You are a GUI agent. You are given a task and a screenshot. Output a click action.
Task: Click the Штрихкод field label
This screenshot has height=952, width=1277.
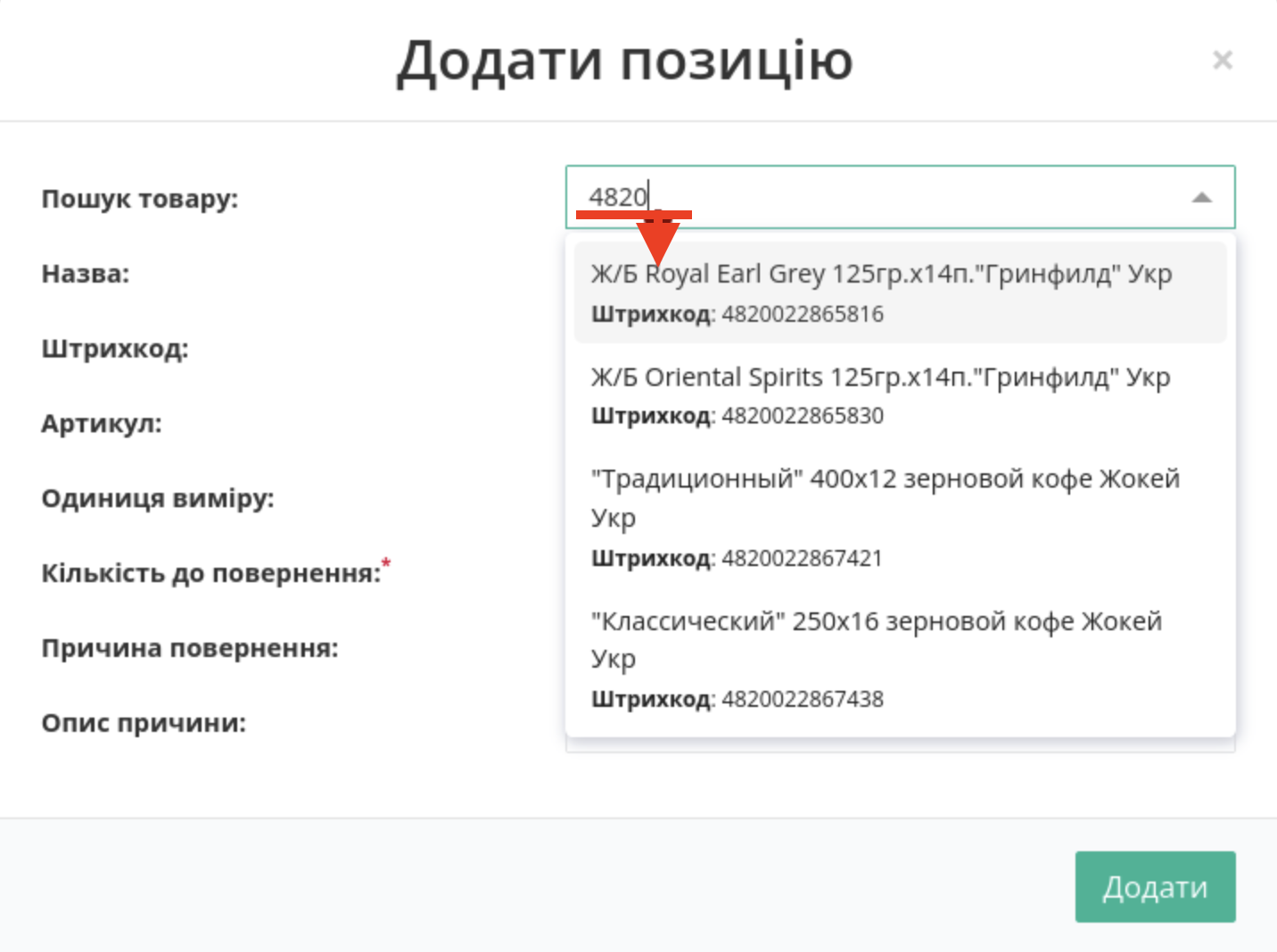click(115, 349)
